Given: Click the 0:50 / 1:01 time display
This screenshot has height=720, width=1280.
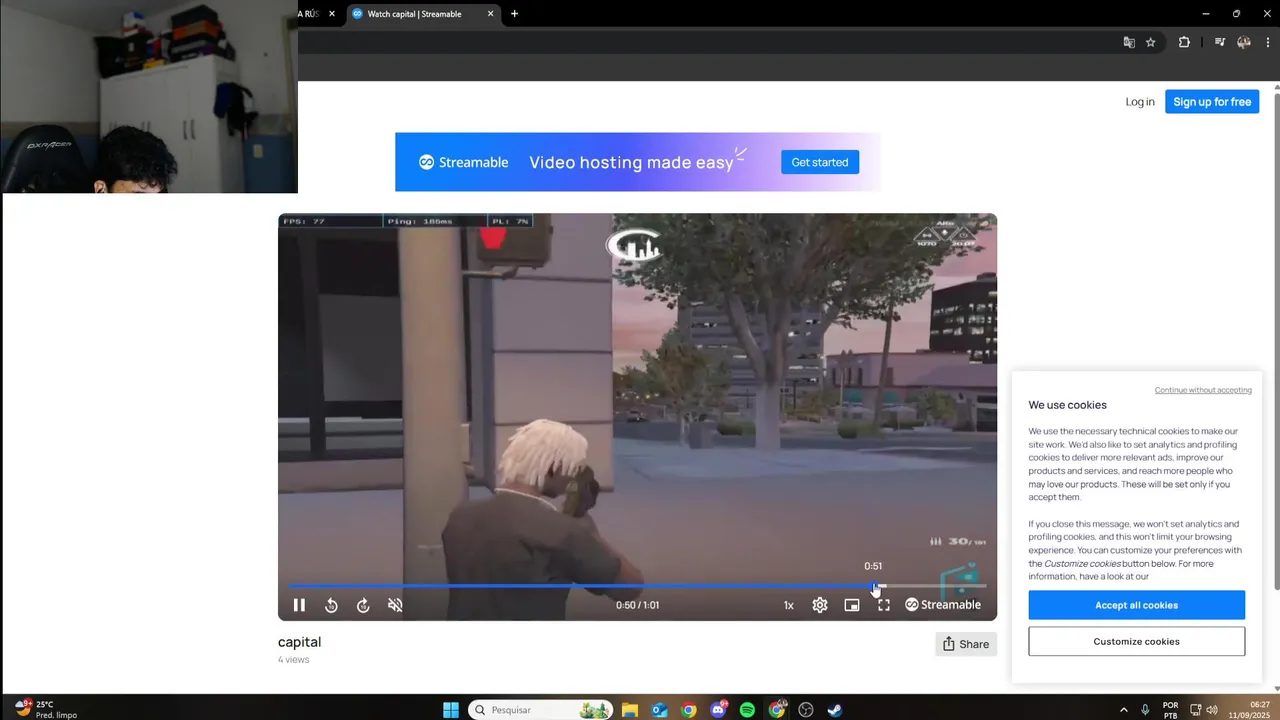Looking at the screenshot, I should 637,605.
